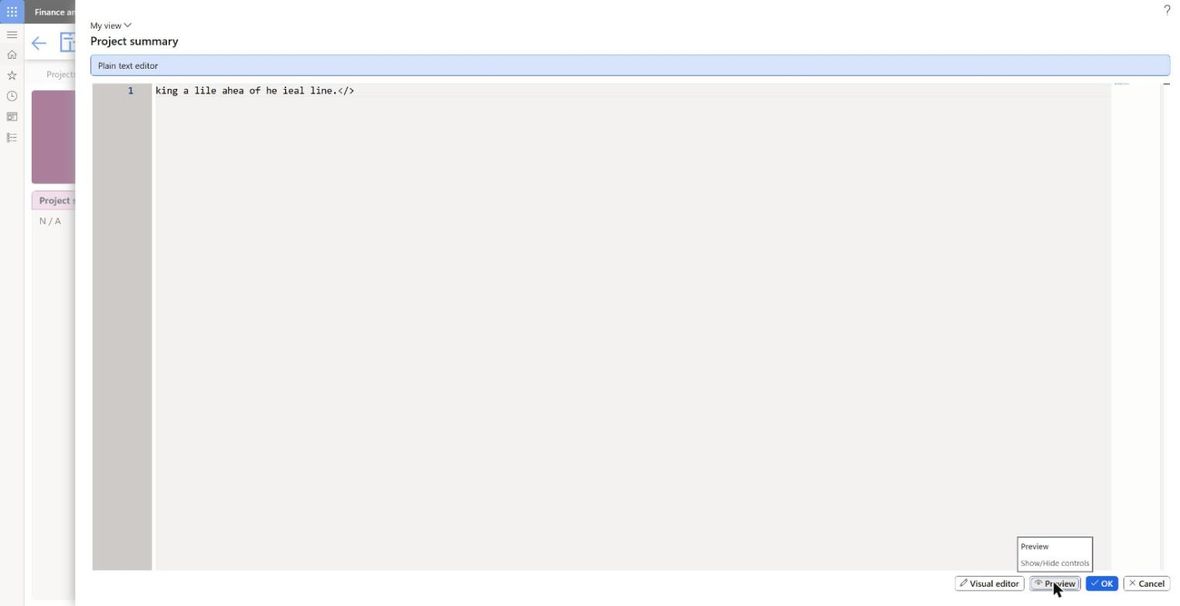Click the Project summary title

pos(134,41)
